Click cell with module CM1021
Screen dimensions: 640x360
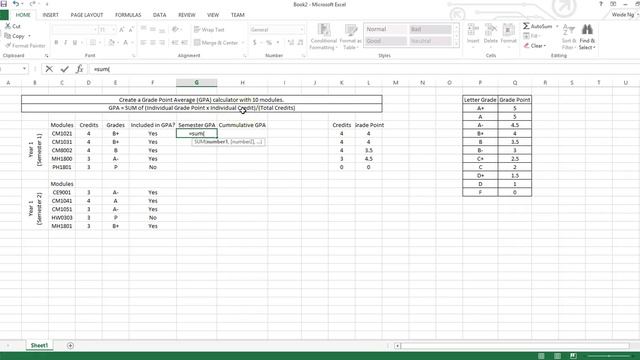62,133
